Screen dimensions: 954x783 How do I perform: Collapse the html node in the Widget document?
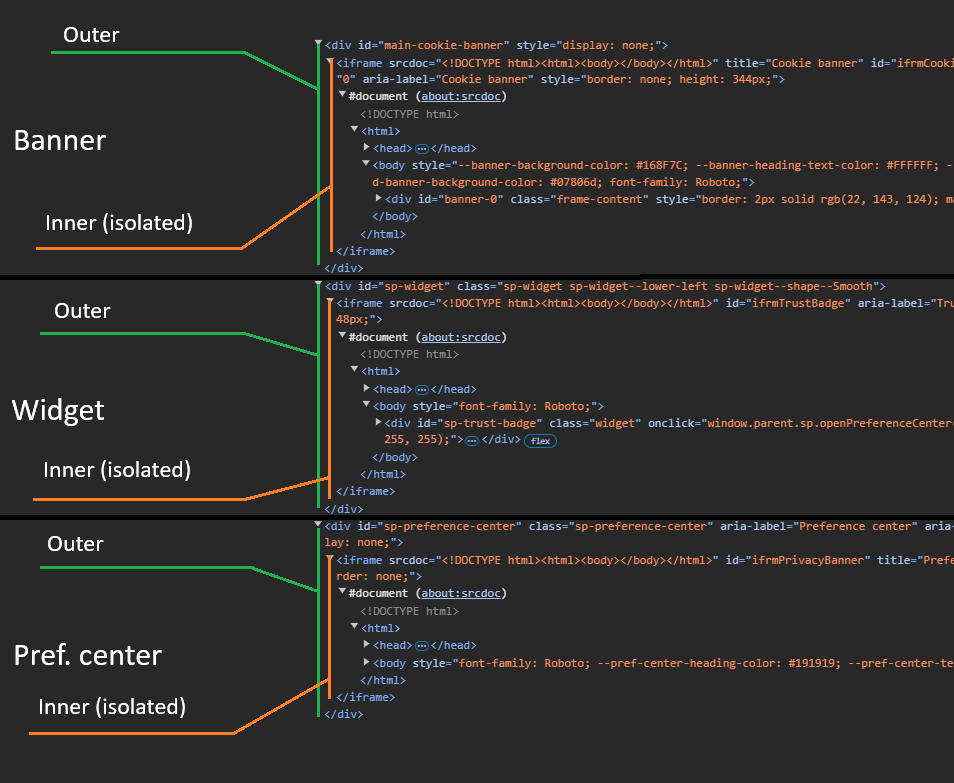pos(354,371)
